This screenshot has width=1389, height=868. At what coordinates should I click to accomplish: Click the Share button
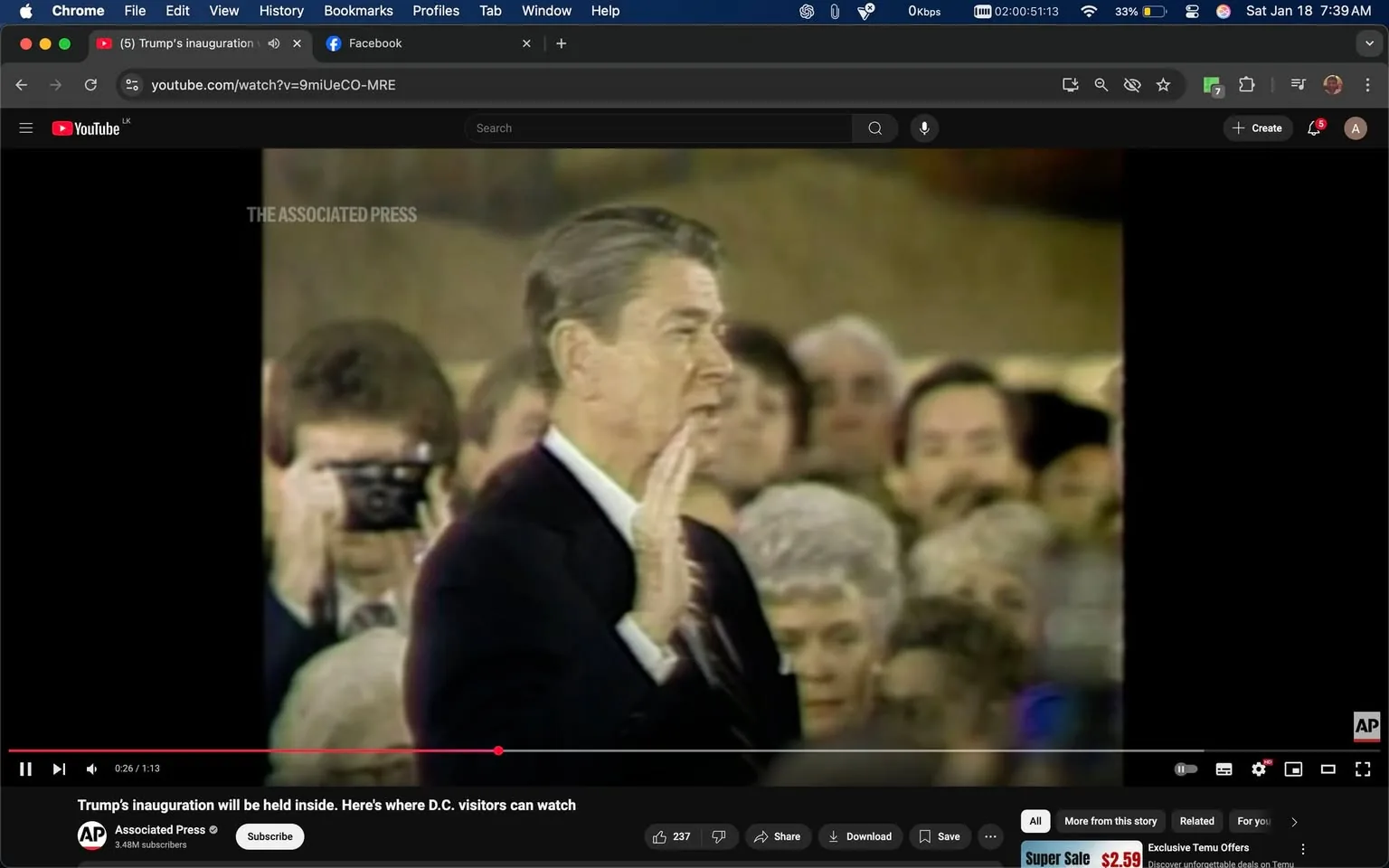778,836
